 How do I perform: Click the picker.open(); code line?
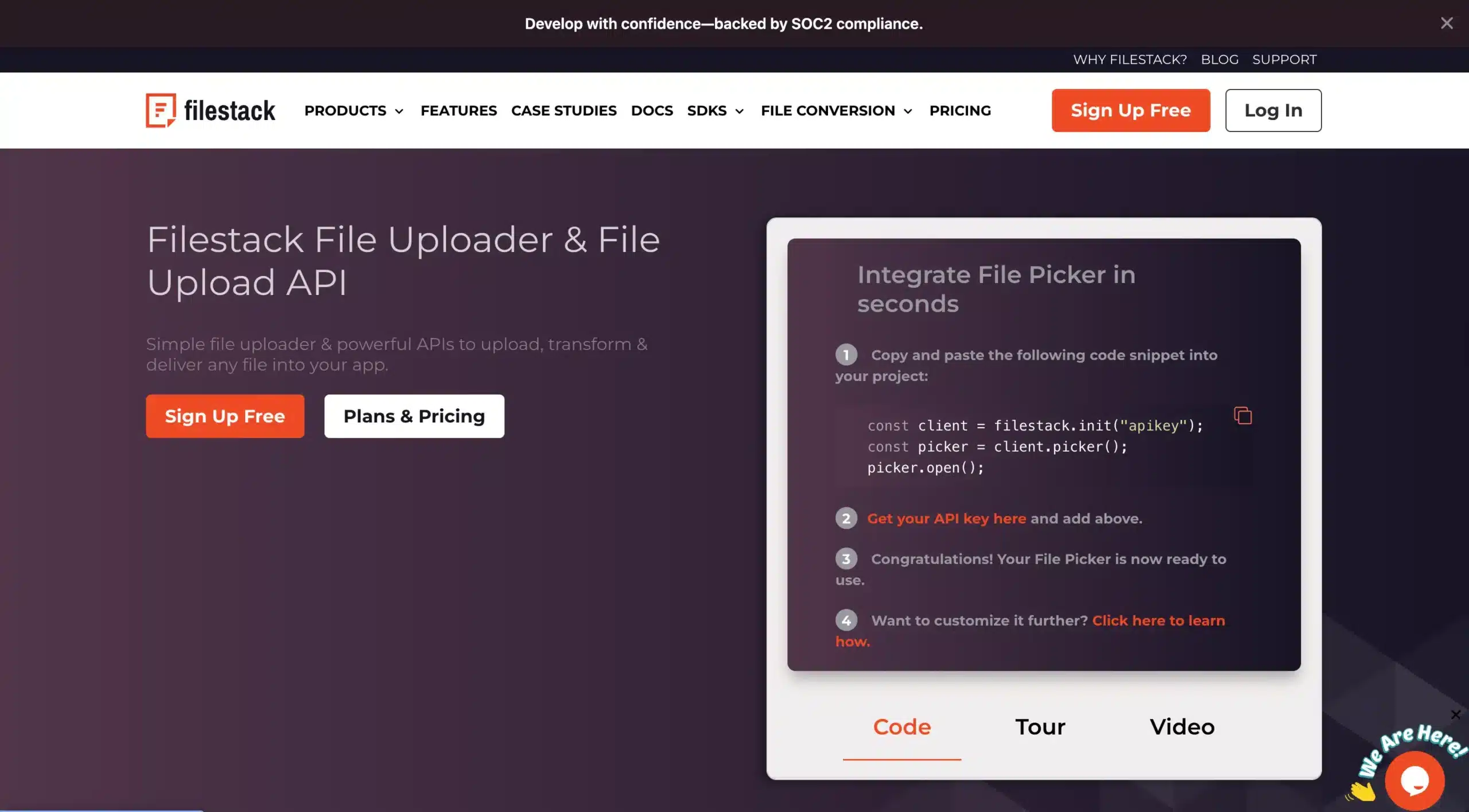pos(926,468)
